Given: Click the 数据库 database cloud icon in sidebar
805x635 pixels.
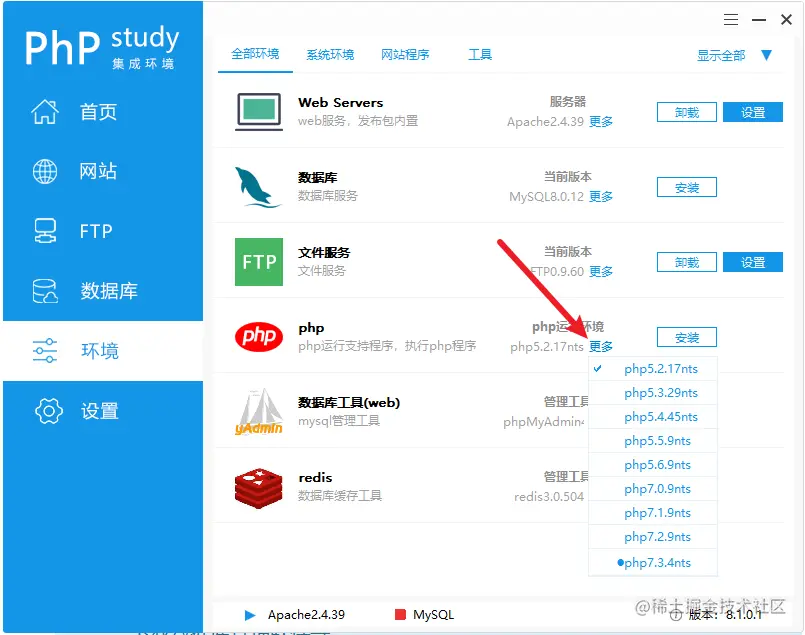Looking at the screenshot, I should pos(45,291).
